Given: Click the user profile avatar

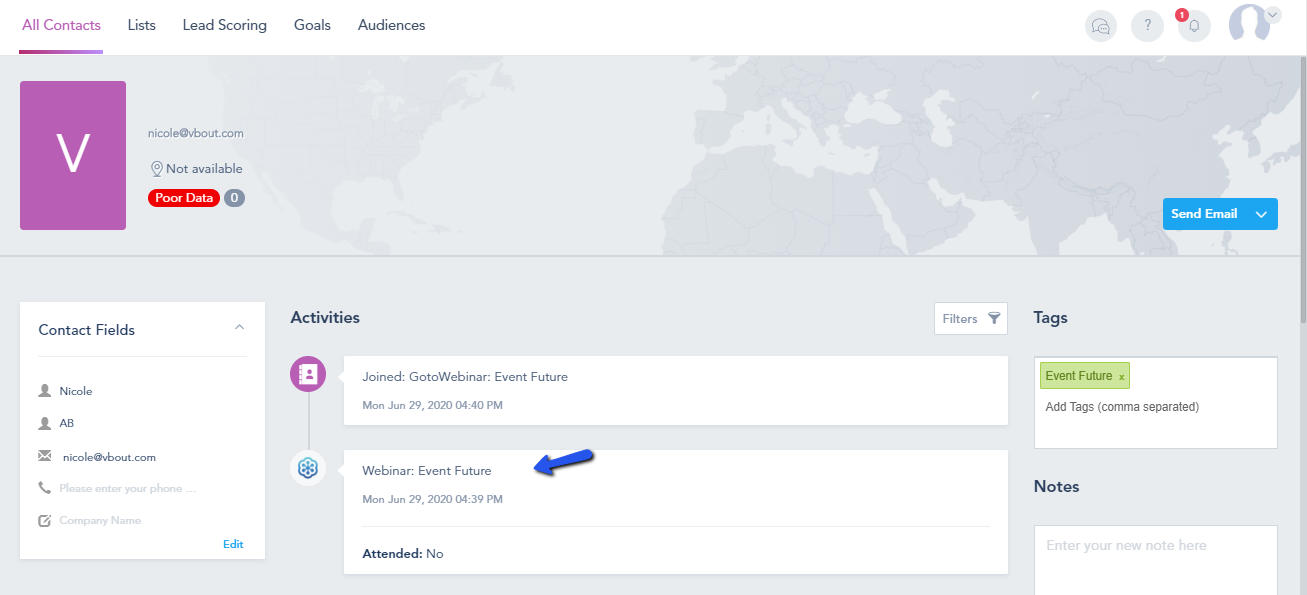Looking at the screenshot, I should (1249, 23).
